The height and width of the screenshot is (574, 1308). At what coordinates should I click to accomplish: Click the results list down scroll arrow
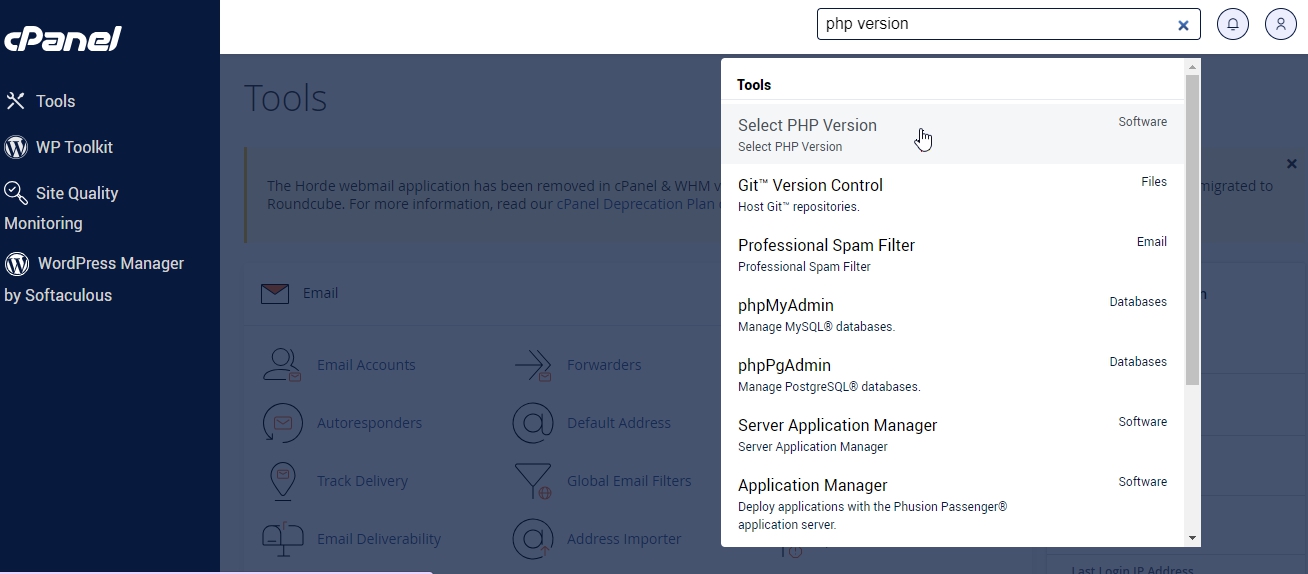coord(1192,538)
